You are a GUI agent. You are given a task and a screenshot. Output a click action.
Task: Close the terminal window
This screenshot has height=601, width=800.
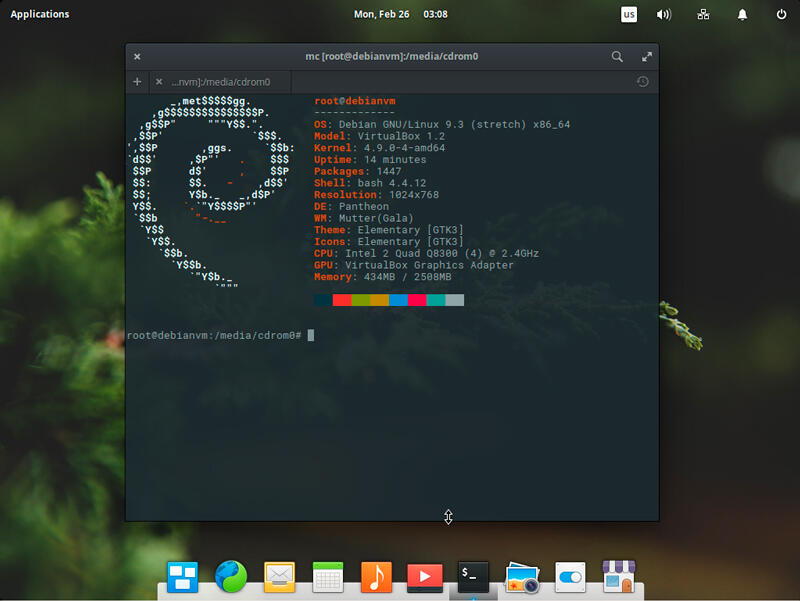click(137, 57)
